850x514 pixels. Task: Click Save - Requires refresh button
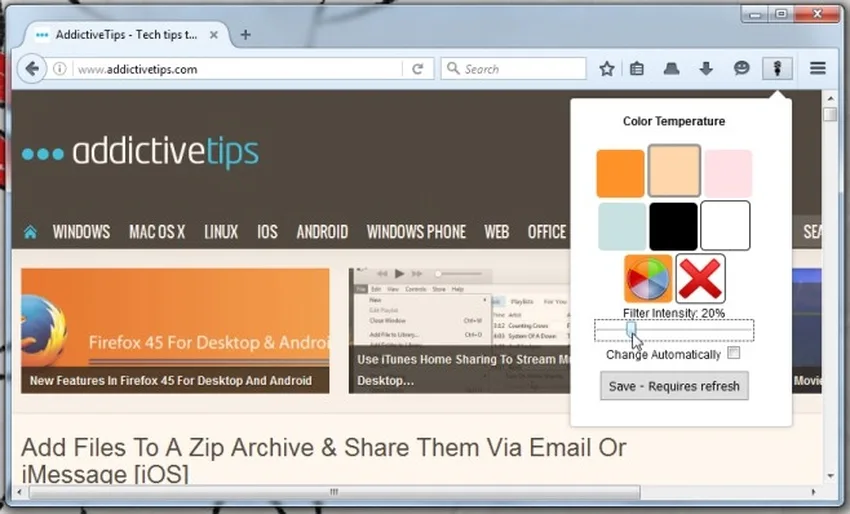[674, 386]
